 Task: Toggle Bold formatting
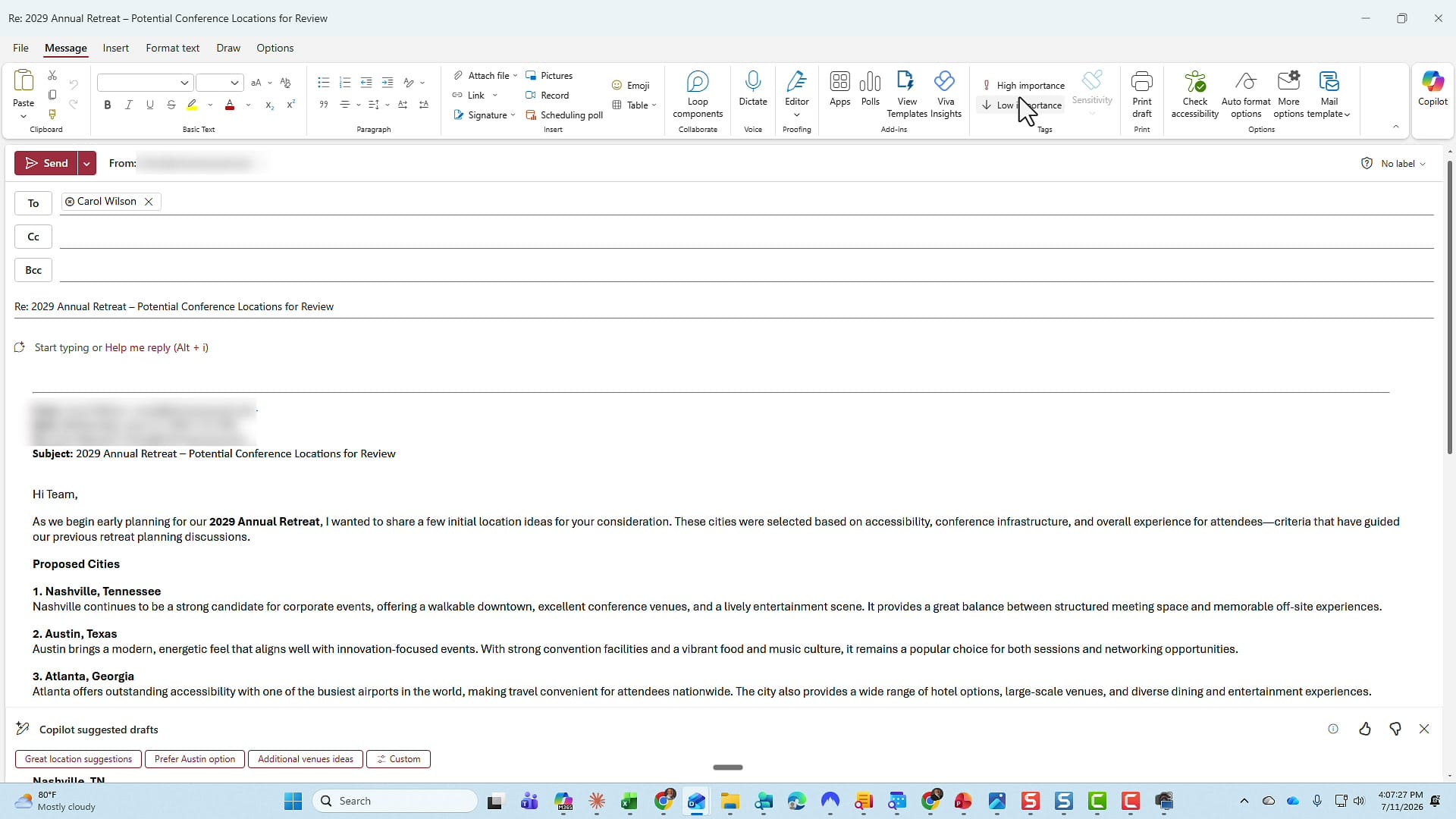(108, 105)
